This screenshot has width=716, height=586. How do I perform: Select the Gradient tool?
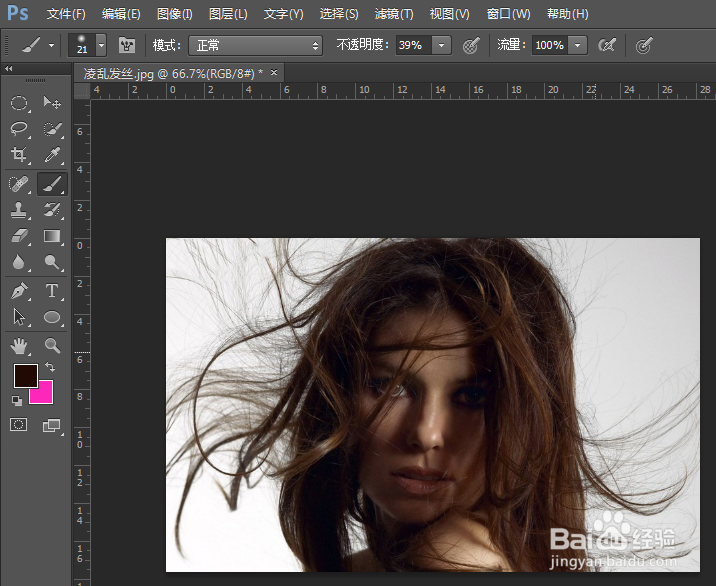click(x=52, y=236)
